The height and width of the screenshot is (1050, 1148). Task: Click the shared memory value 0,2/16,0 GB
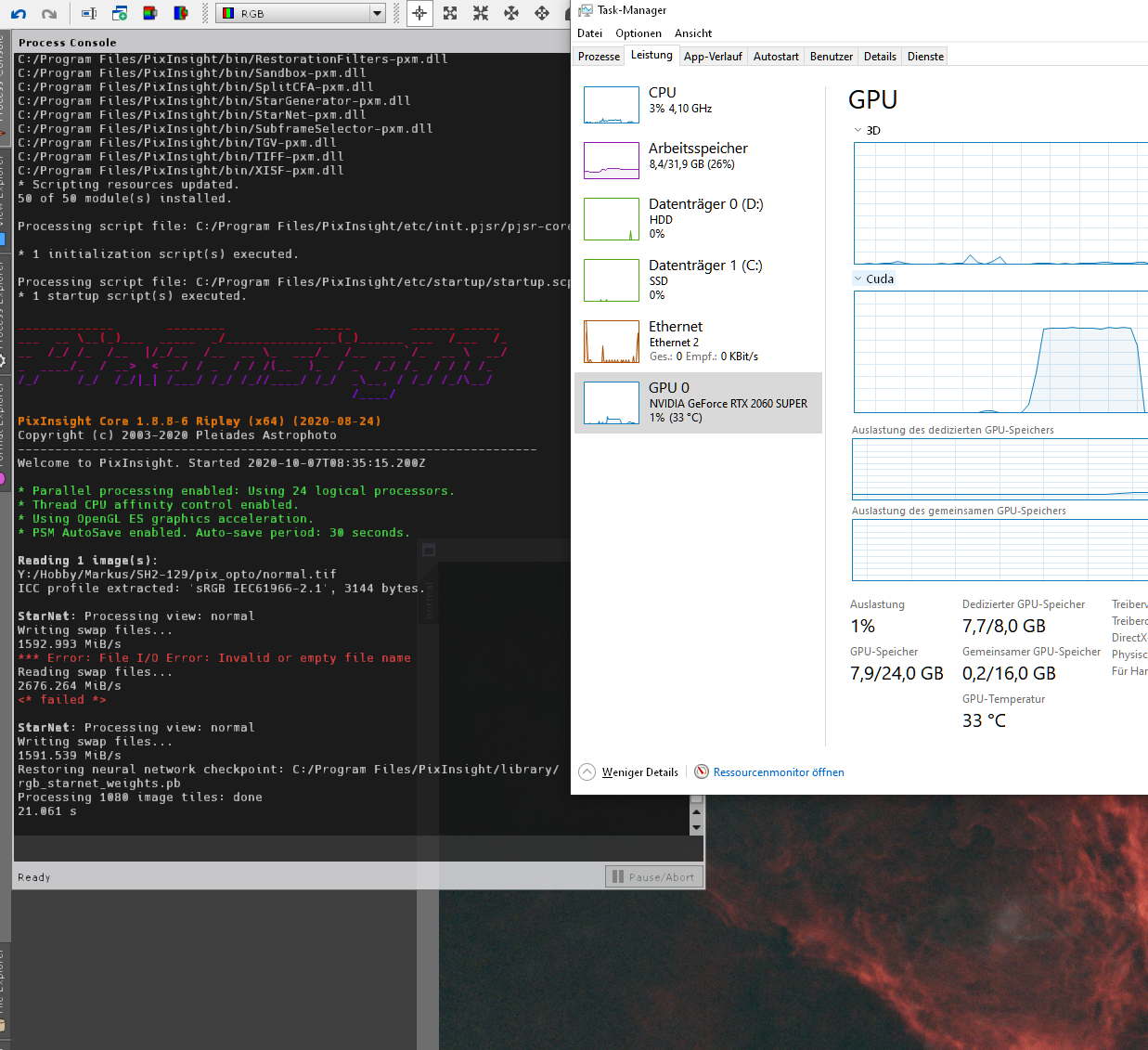(x=1009, y=674)
